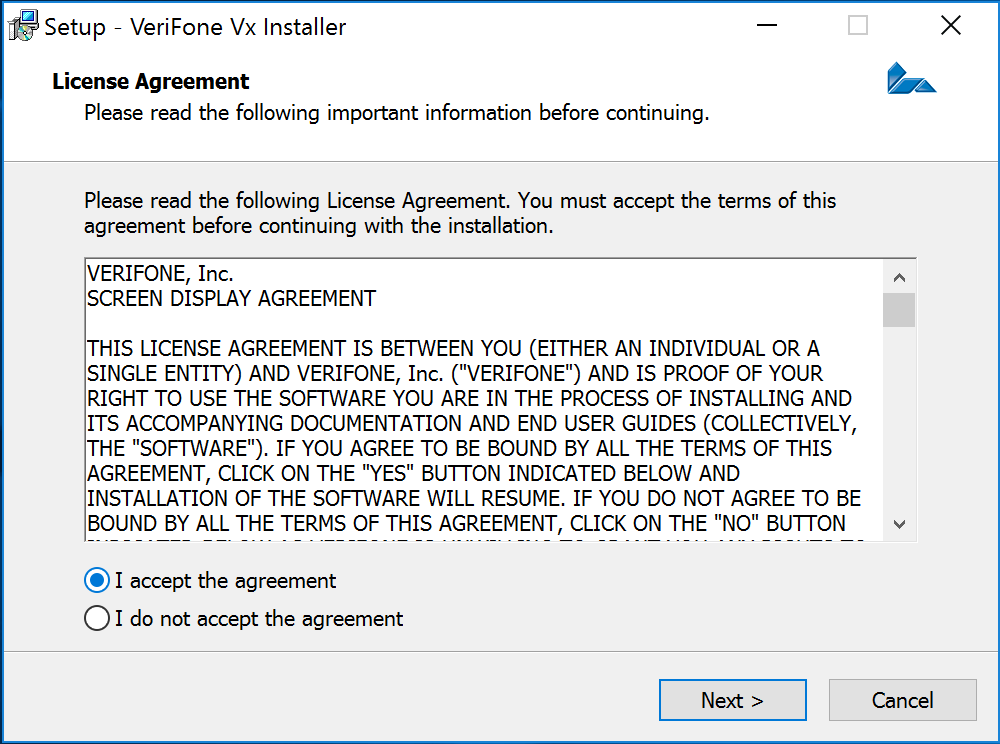
Task: Click the X icon to close the installer
Action: [x=950, y=25]
